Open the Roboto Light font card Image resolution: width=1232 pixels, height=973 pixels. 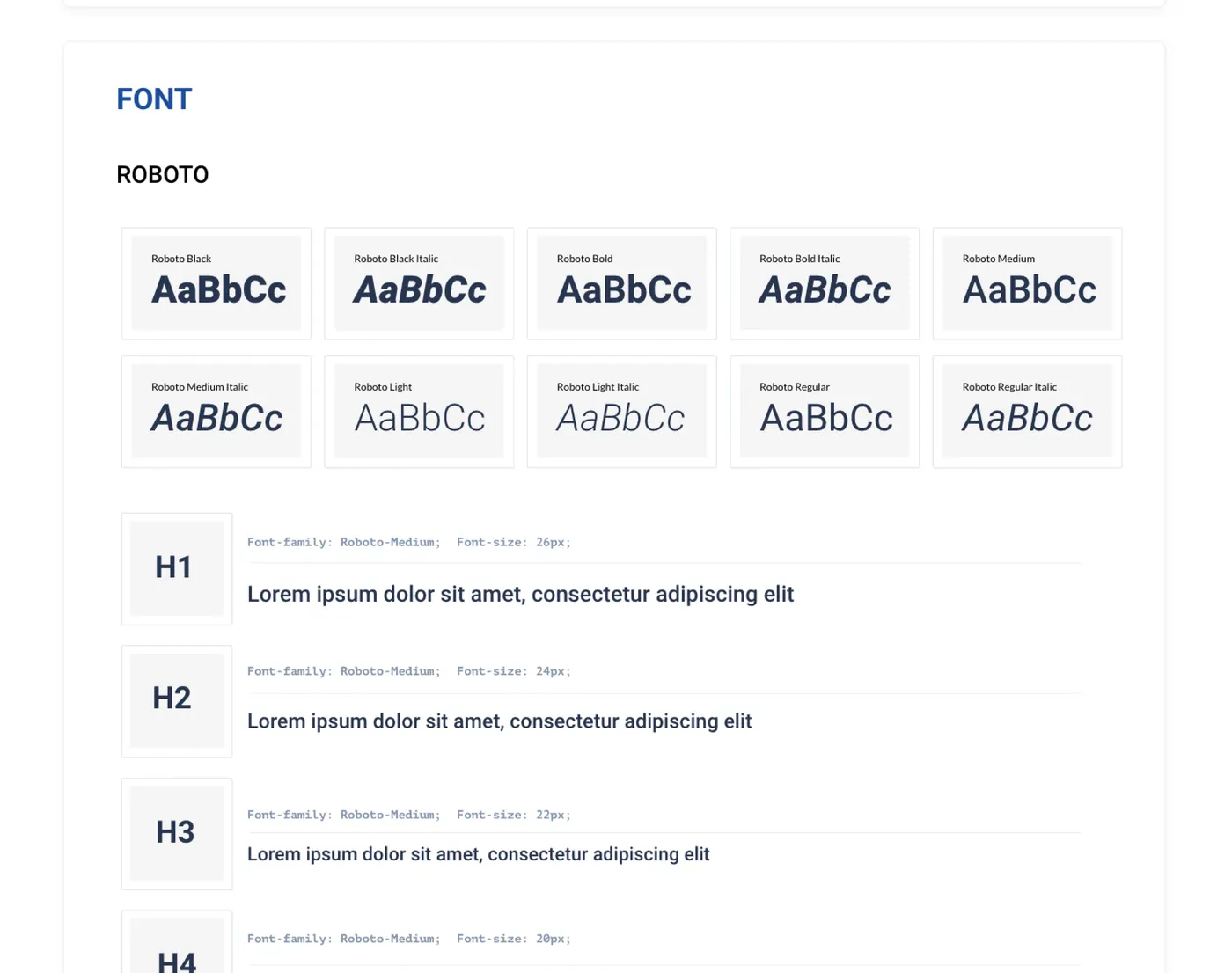pyautogui.click(x=419, y=412)
